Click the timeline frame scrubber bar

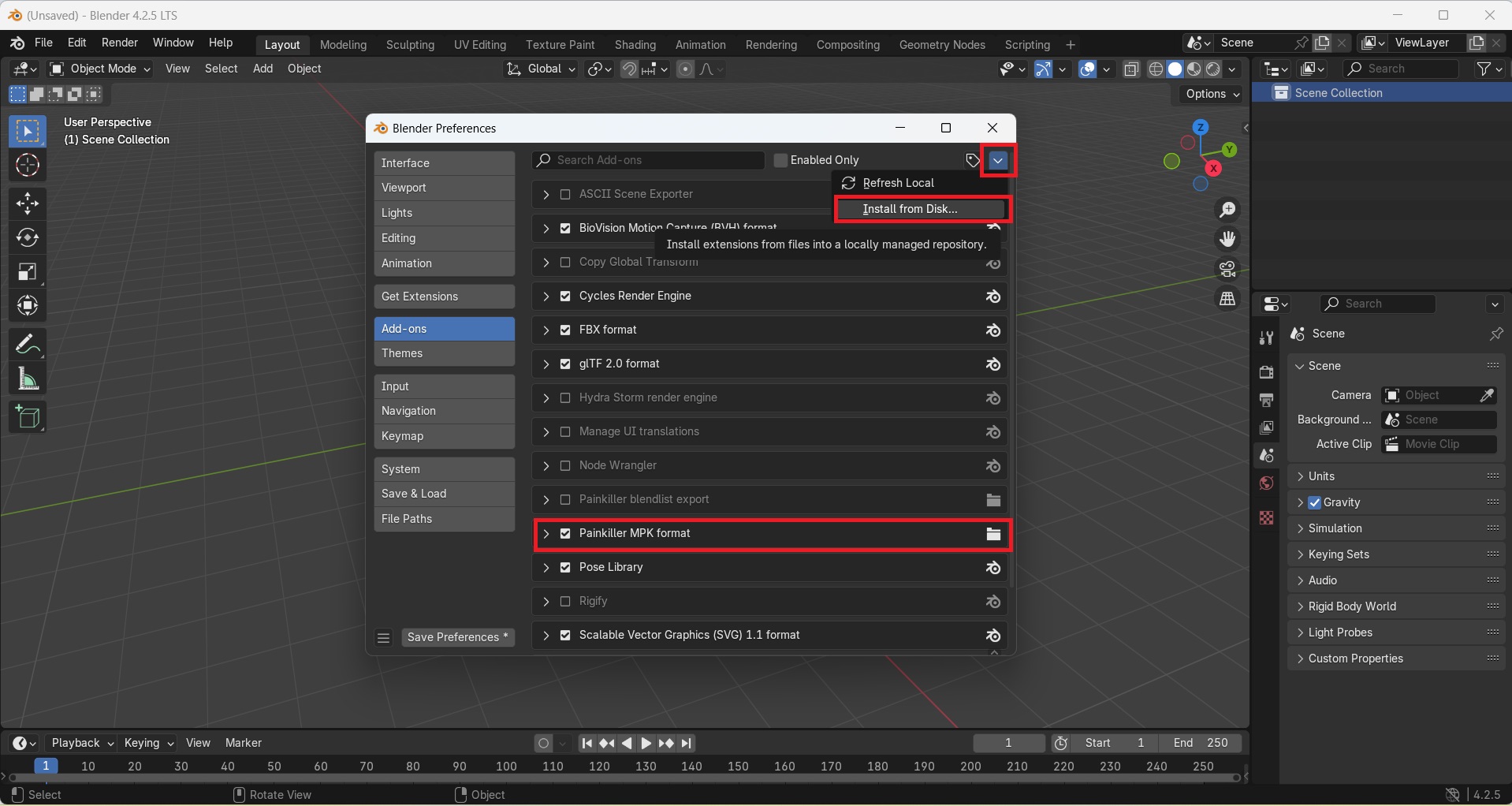tap(623, 767)
